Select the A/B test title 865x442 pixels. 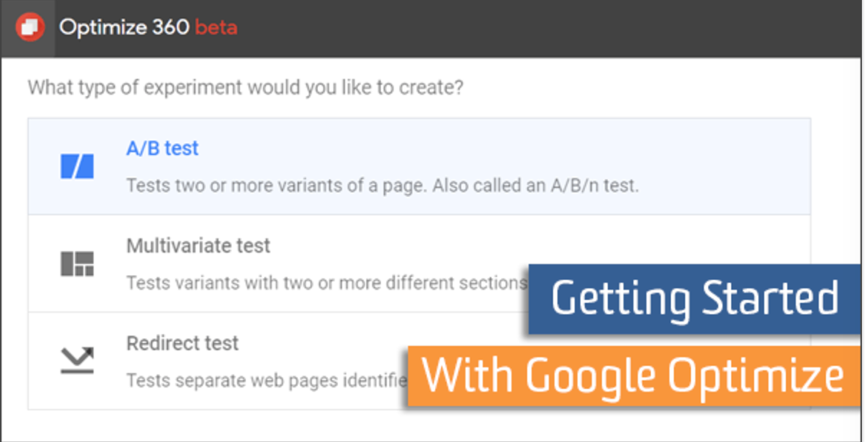click(x=162, y=149)
